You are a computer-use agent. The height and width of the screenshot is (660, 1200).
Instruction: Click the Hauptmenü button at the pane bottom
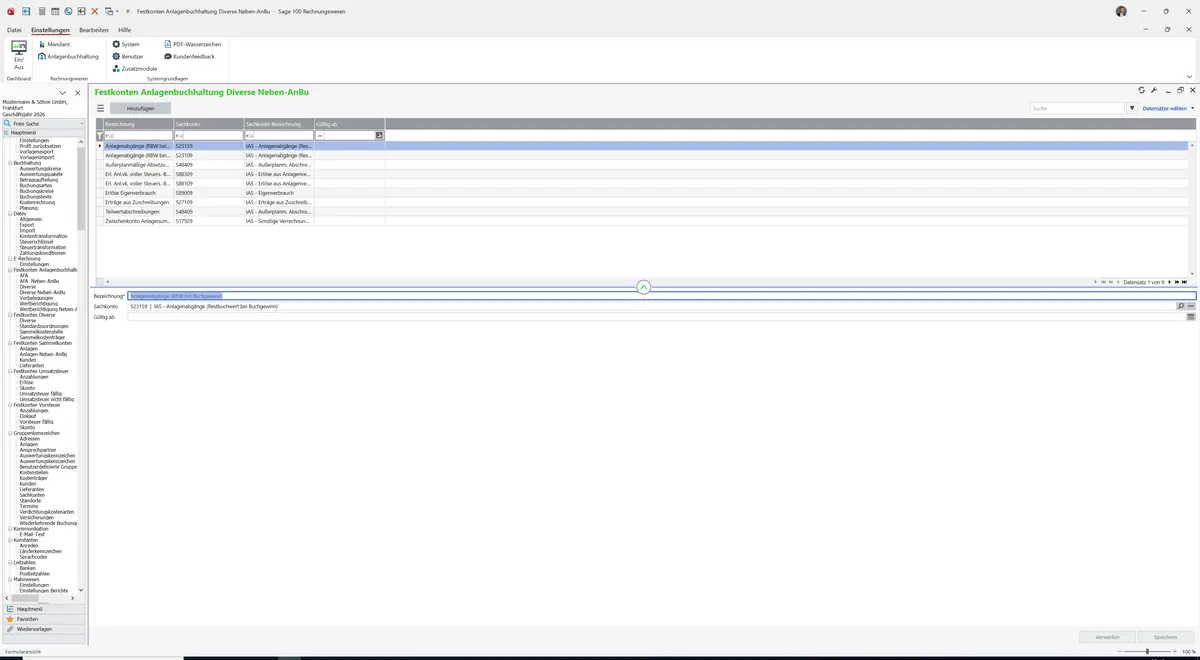(x=43, y=608)
